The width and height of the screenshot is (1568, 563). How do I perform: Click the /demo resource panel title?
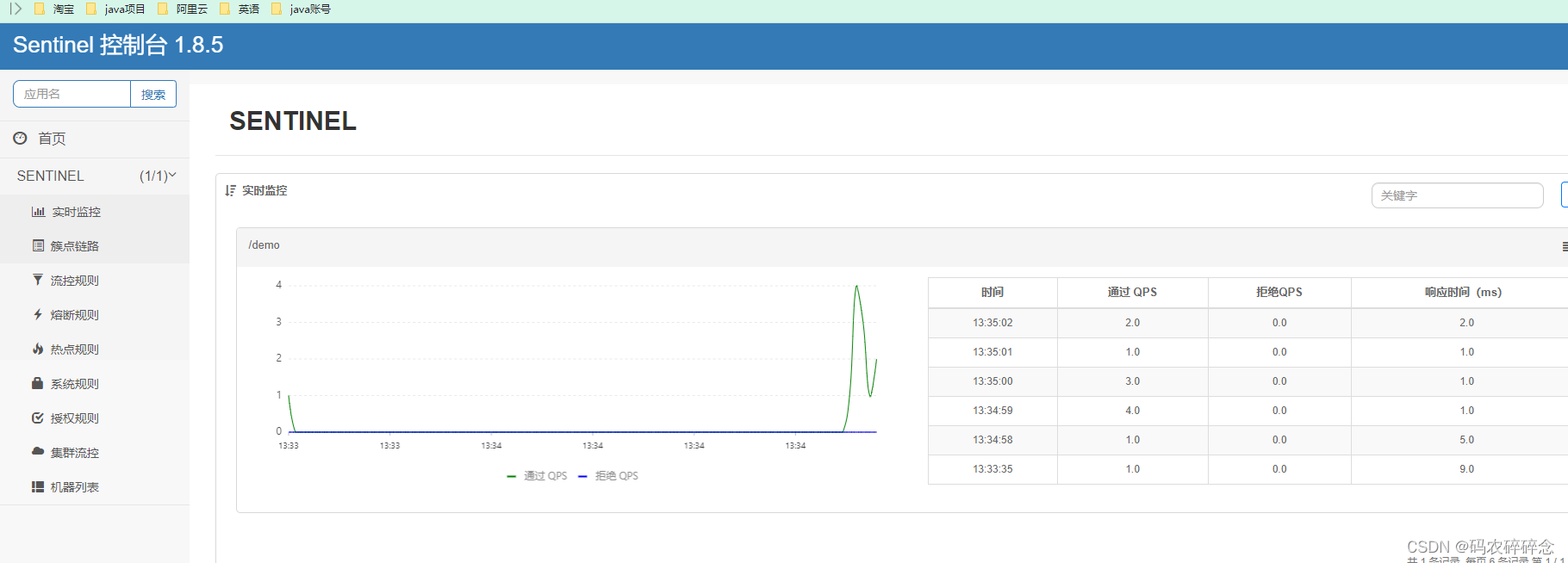pos(264,245)
